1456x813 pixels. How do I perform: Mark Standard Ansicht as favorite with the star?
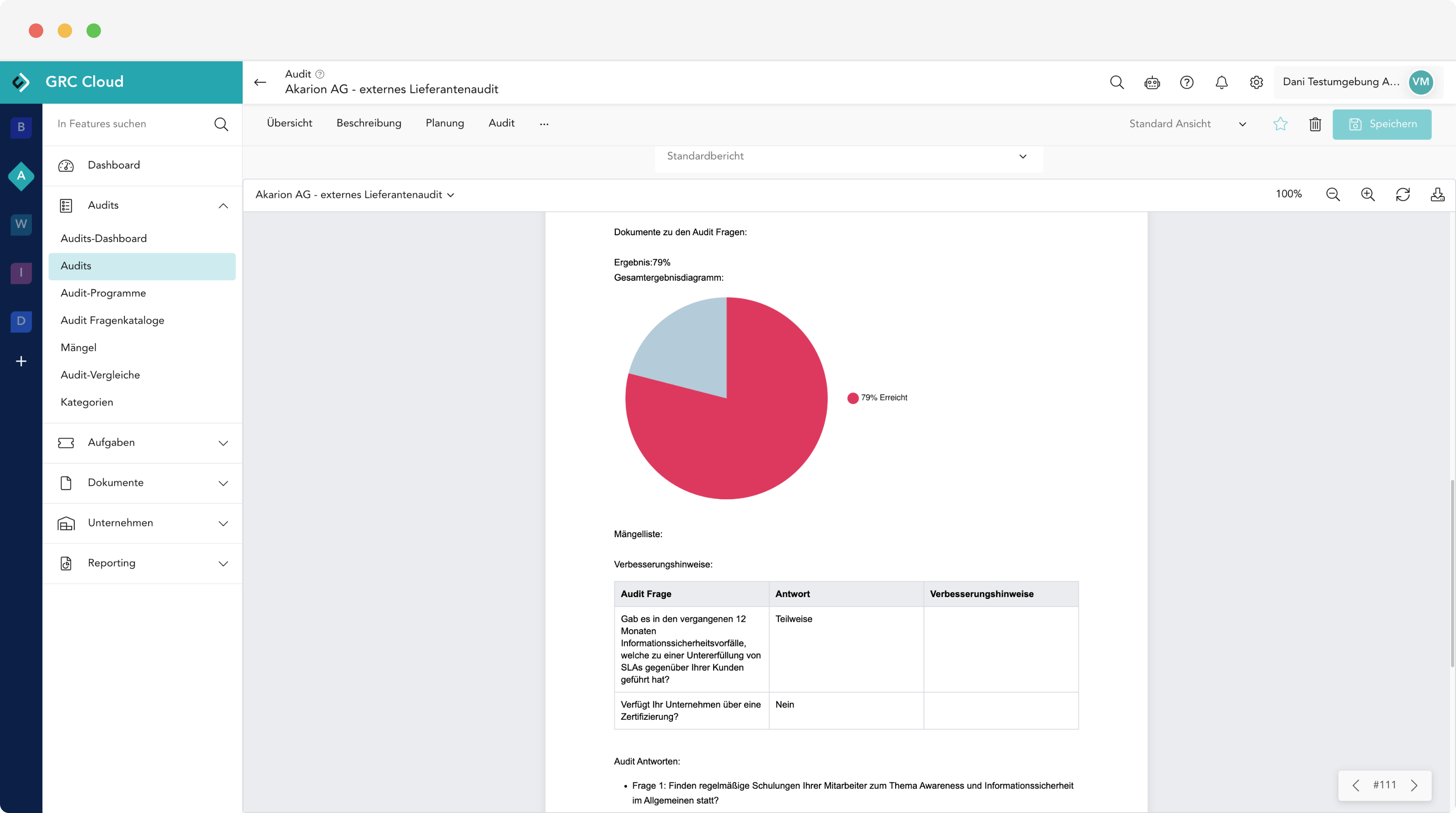(x=1280, y=124)
